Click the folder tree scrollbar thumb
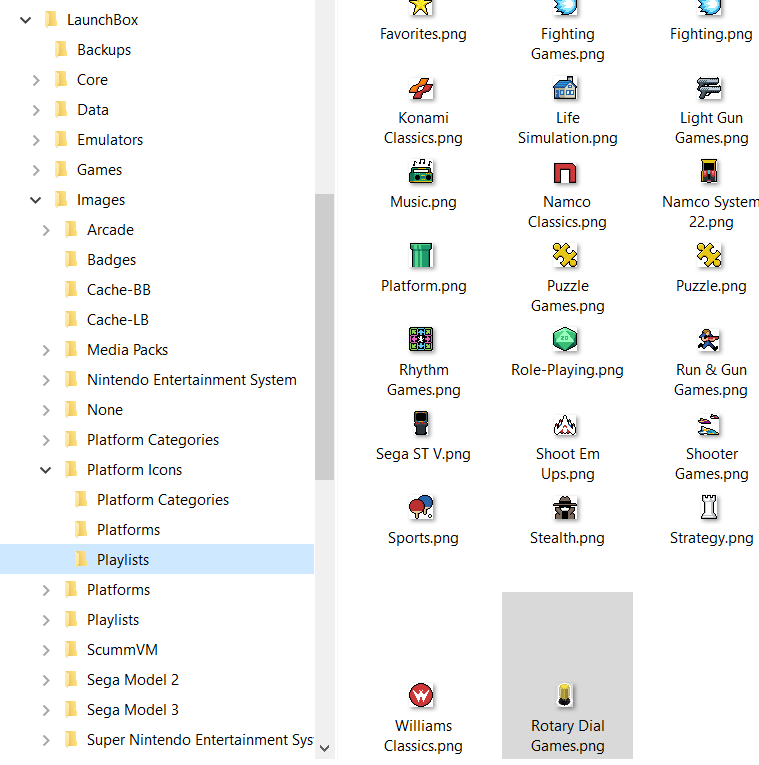759x765 pixels. point(324,337)
